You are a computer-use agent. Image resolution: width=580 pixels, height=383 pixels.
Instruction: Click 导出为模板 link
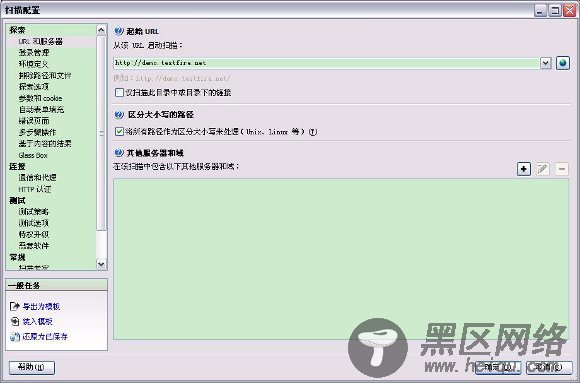click(x=41, y=306)
